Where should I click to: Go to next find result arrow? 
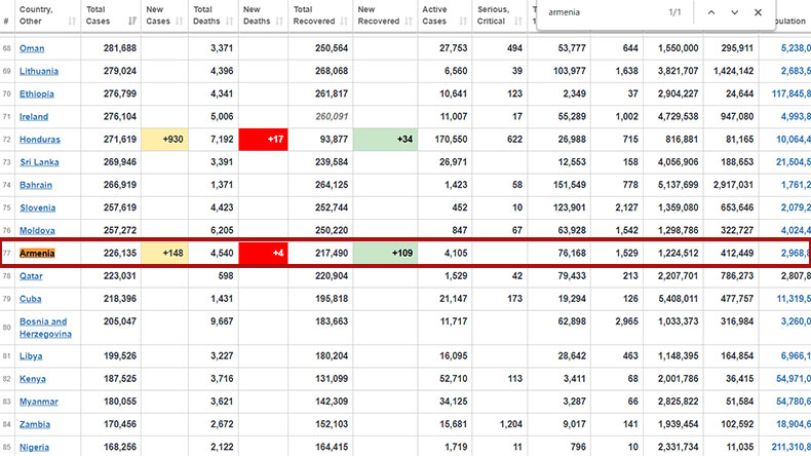click(x=734, y=12)
